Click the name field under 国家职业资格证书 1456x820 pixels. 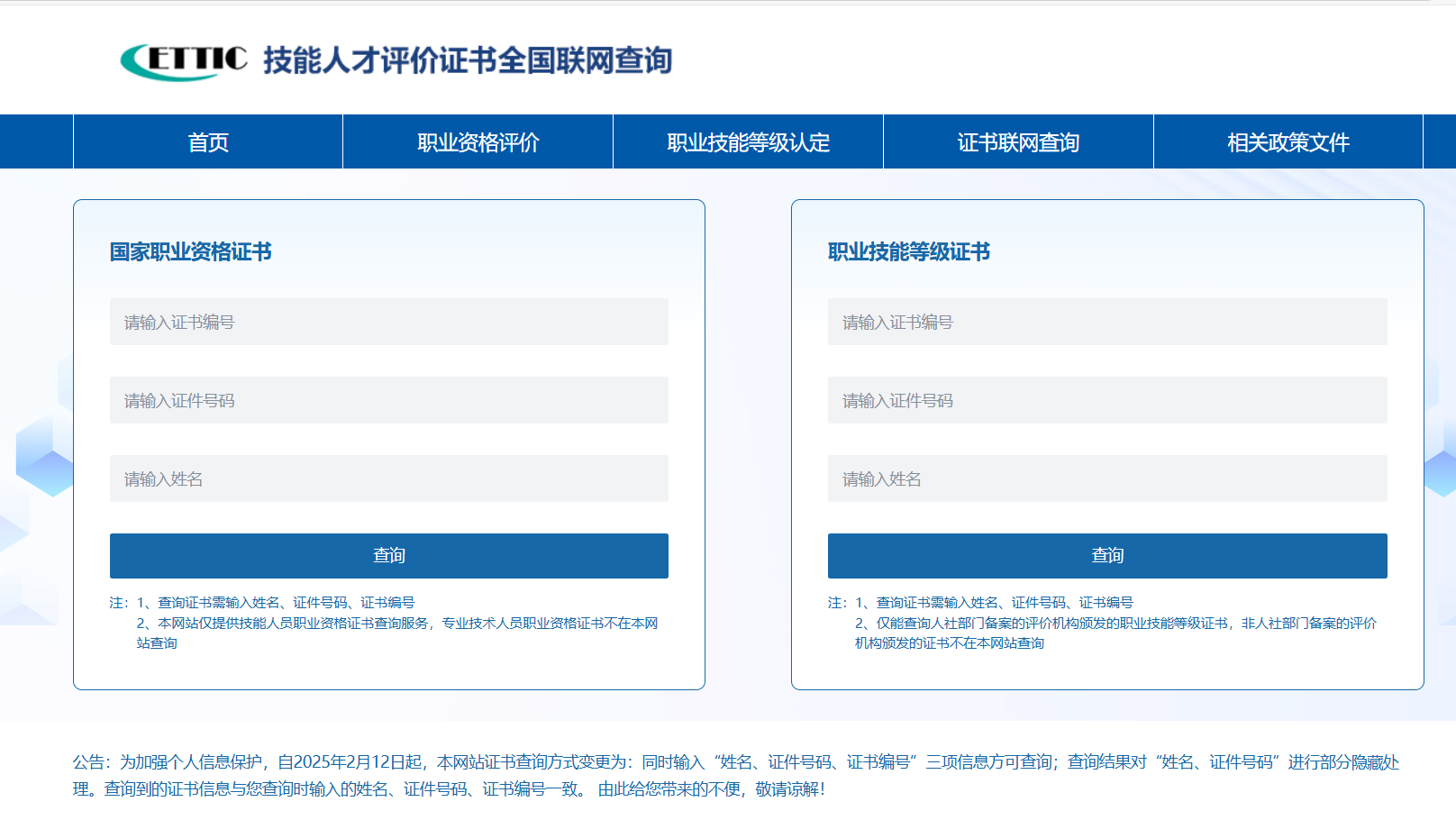pos(388,478)
